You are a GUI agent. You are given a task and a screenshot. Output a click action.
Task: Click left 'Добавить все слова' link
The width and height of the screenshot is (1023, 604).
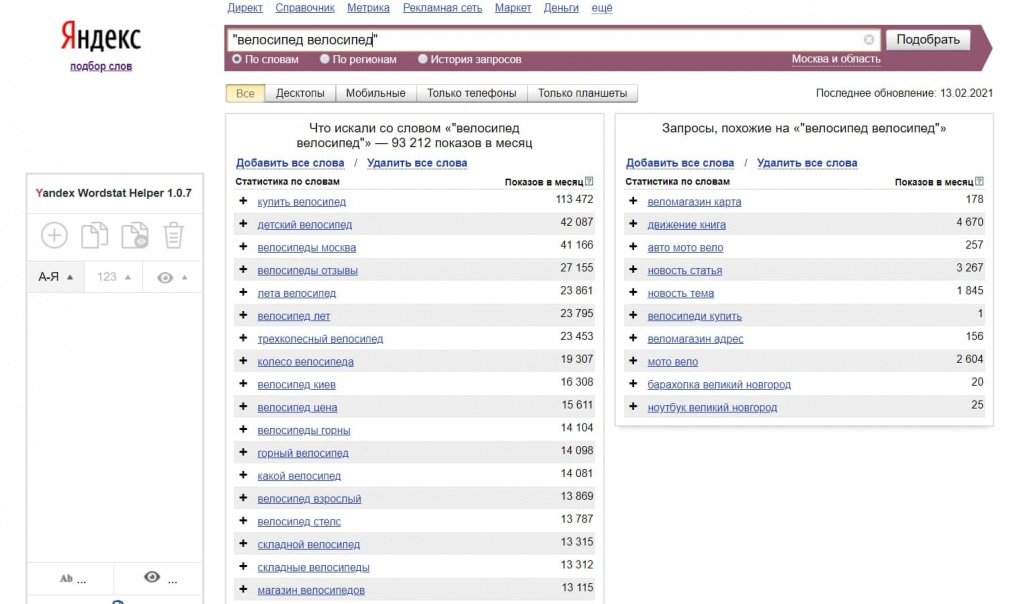point(290,163)
